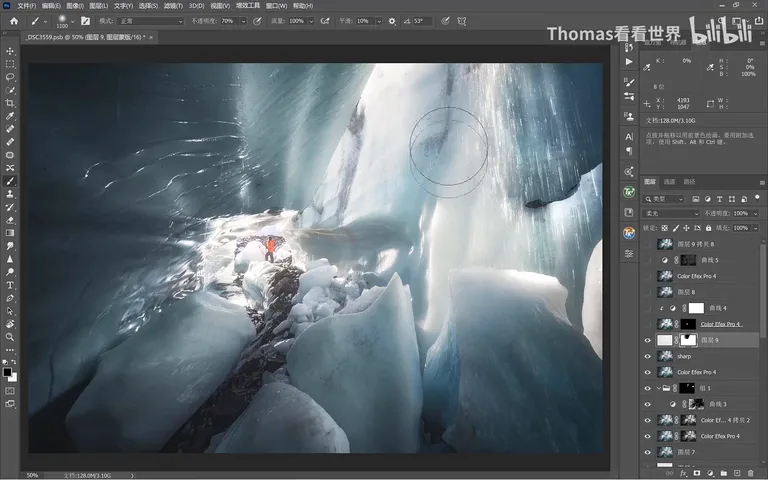Open the layer blend mode 柔光 dropdown
The width and height of the screenshot is (768, 480).
671,214
